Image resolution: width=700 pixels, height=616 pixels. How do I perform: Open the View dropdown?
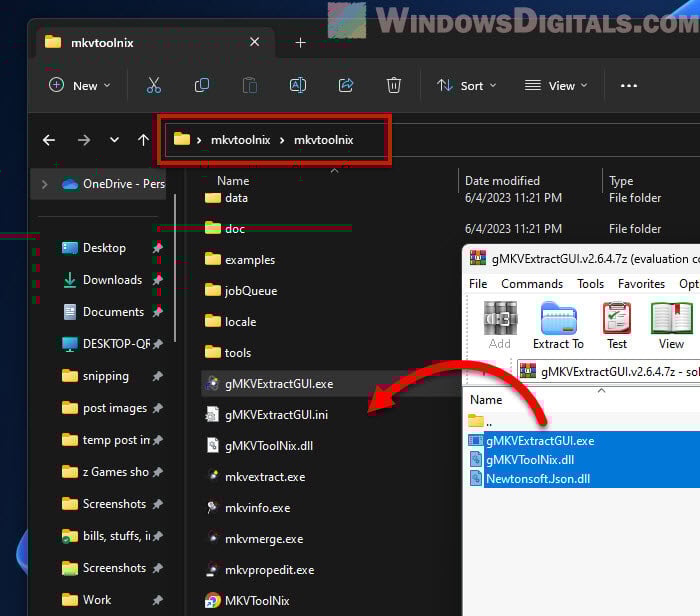(556, 85)
